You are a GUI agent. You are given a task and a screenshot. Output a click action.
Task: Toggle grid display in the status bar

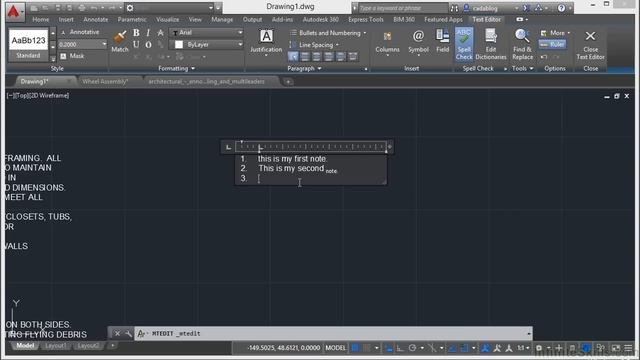[x=355, y=348]
